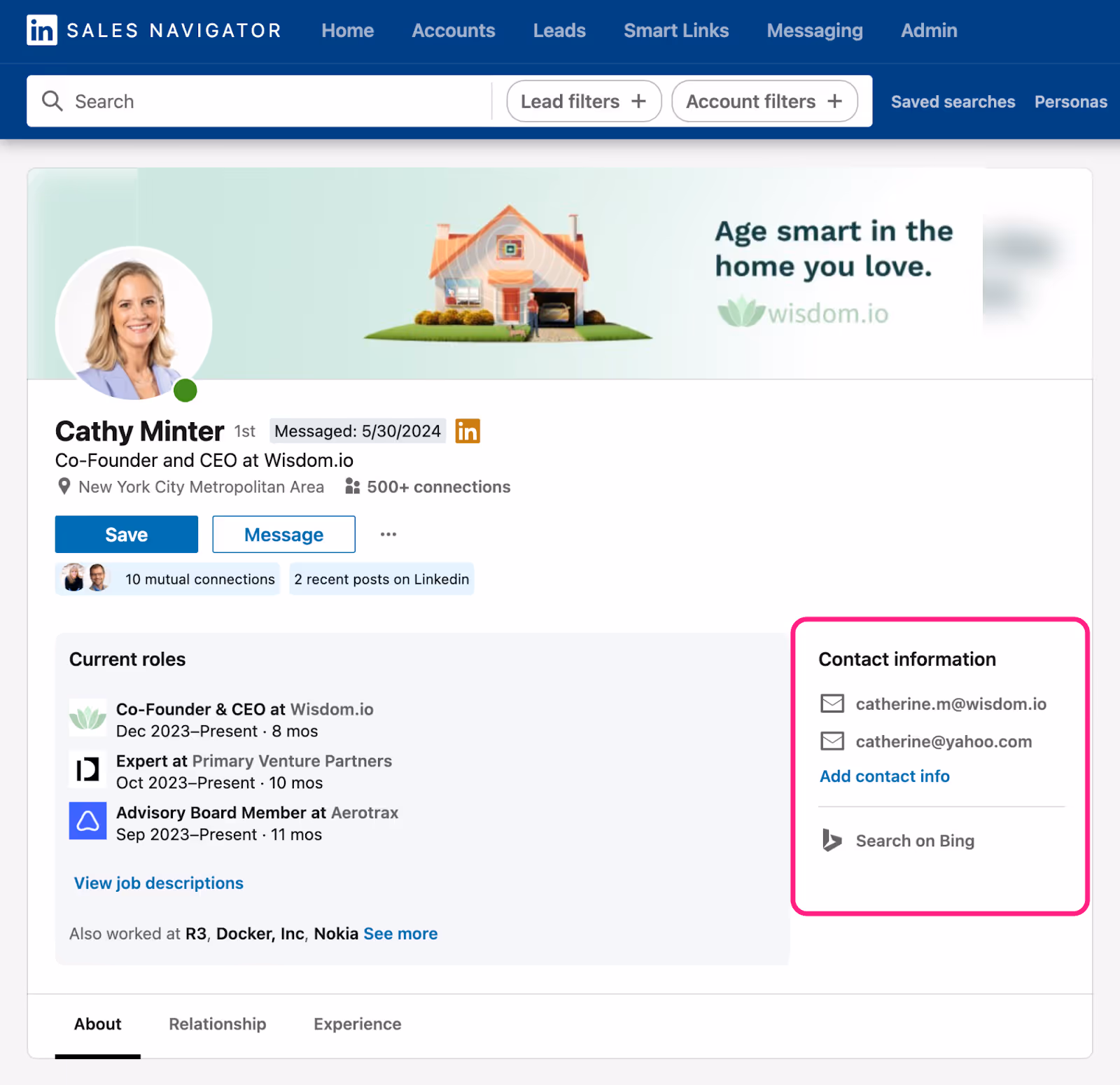Viewport: 1120px width, 1085px height.
Task: Click the Primary Venture Partners logo
Action: click(87, 769)
